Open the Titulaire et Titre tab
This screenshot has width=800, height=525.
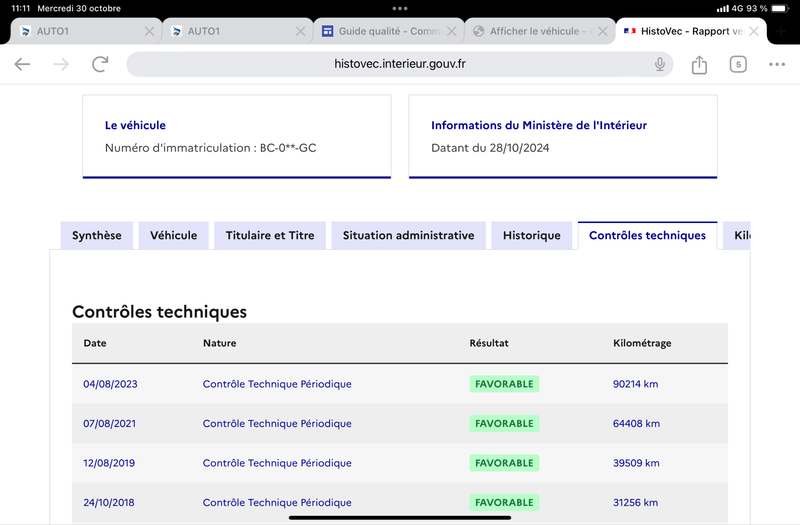click(270, 236)
